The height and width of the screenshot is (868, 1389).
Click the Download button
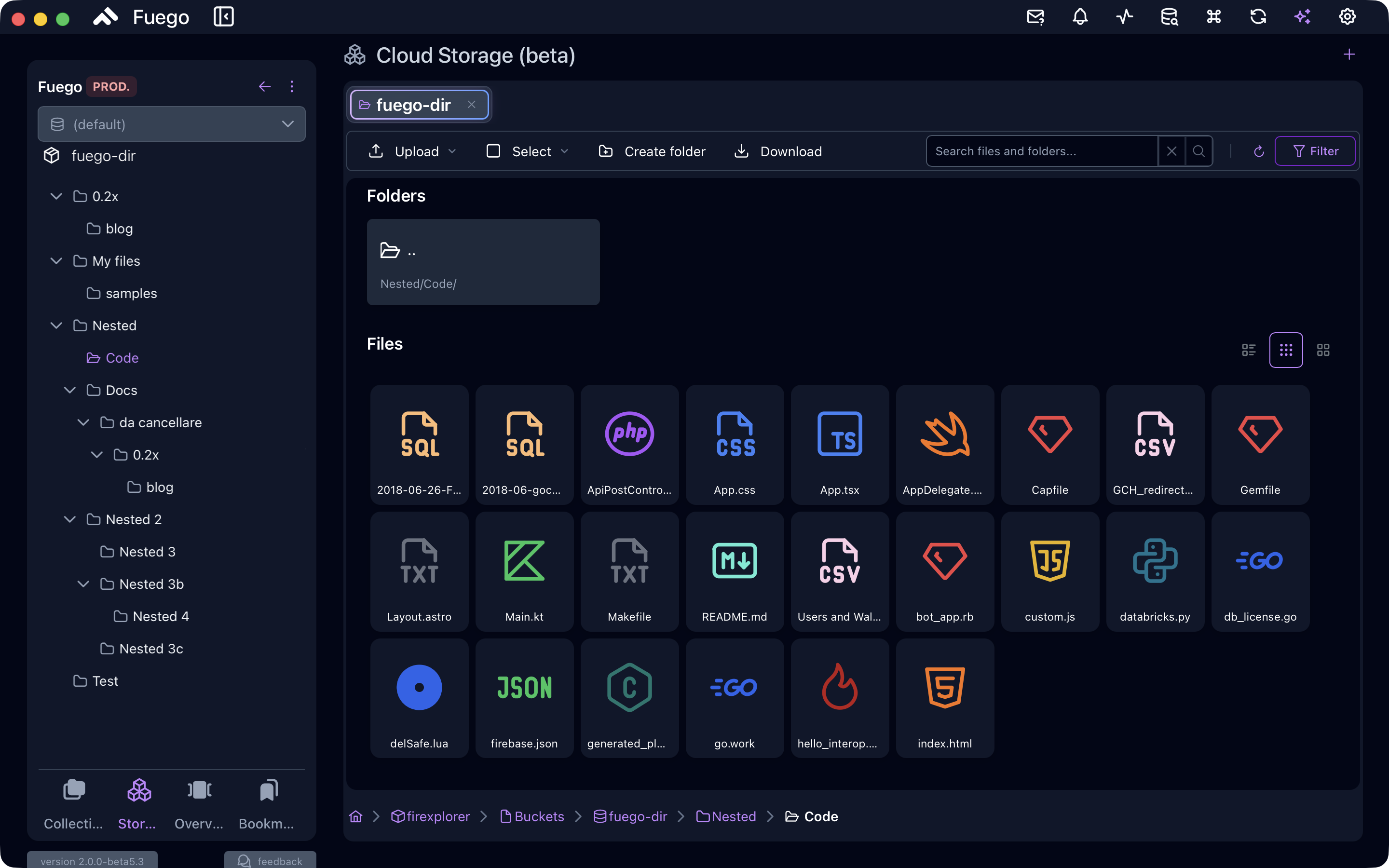point(778,151)
